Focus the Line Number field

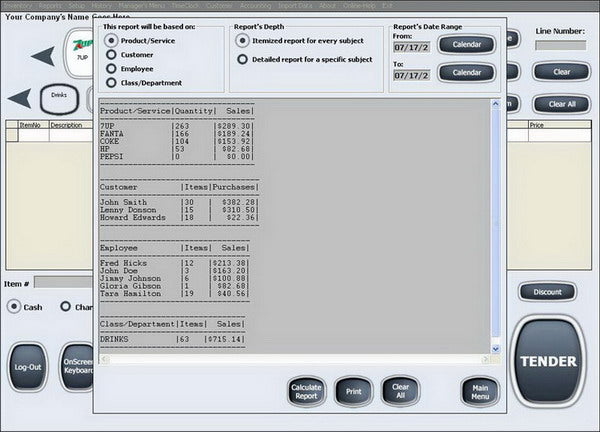[x=560, y=46]
